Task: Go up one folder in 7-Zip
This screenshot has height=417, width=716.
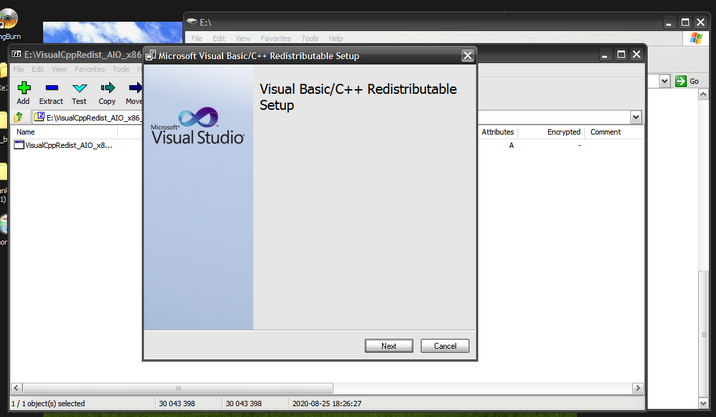Action: pos(19,117)
